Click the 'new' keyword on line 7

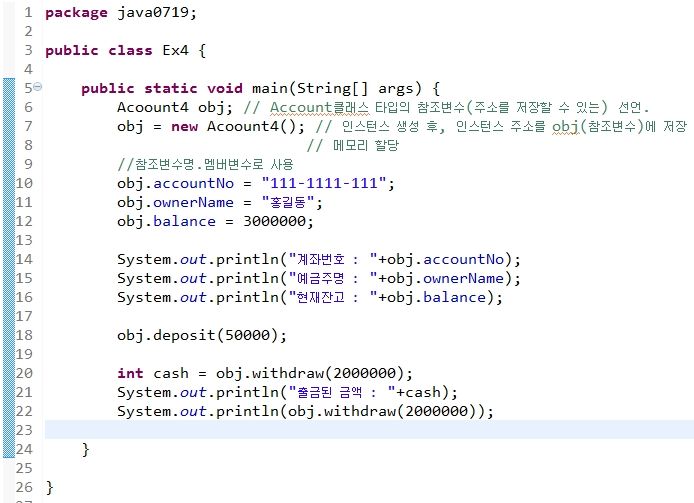point(185,127)
